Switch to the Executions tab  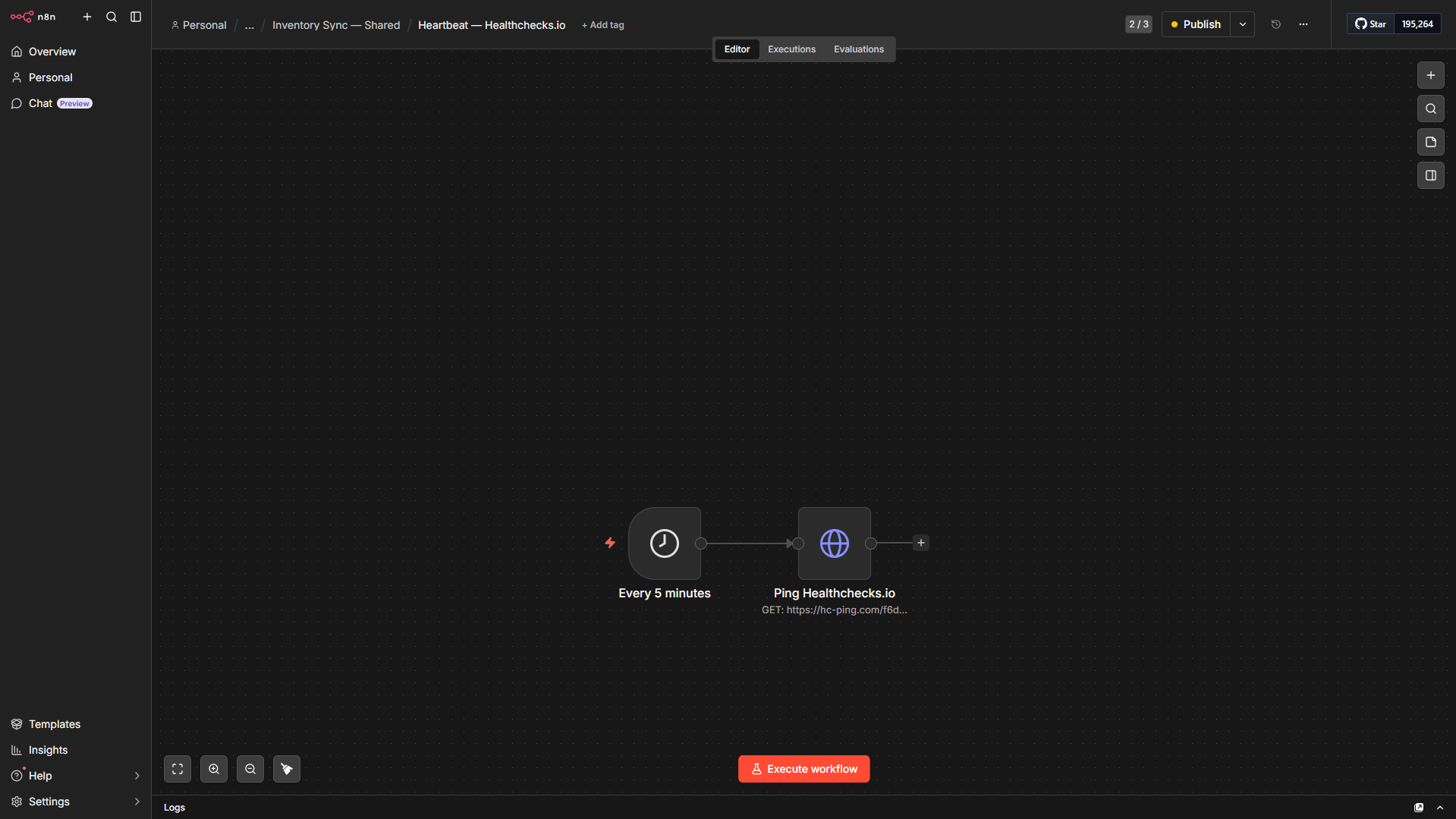pyautogui.click(x=791, y=49)
